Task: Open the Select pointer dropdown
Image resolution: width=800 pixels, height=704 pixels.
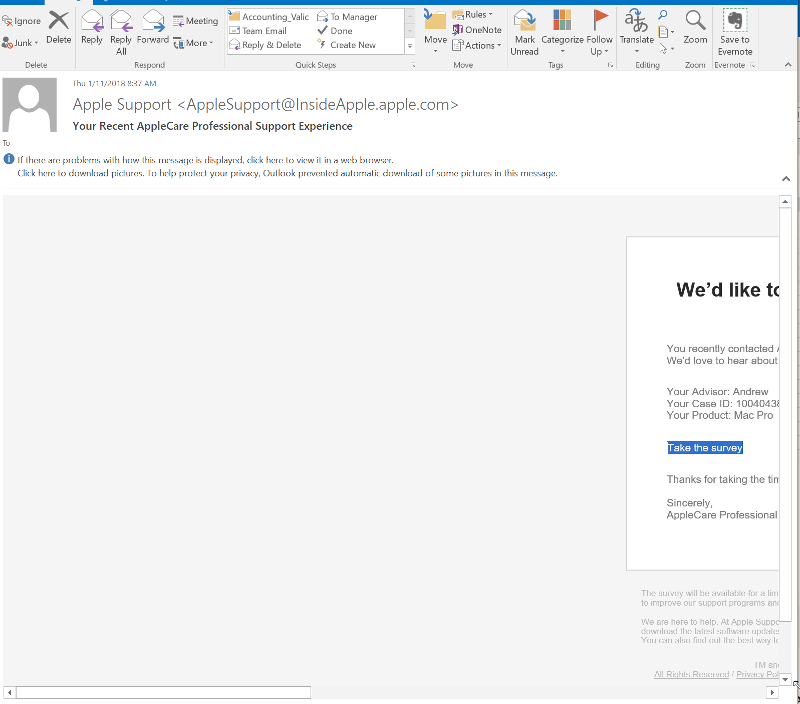Action: tap(666, 48)
